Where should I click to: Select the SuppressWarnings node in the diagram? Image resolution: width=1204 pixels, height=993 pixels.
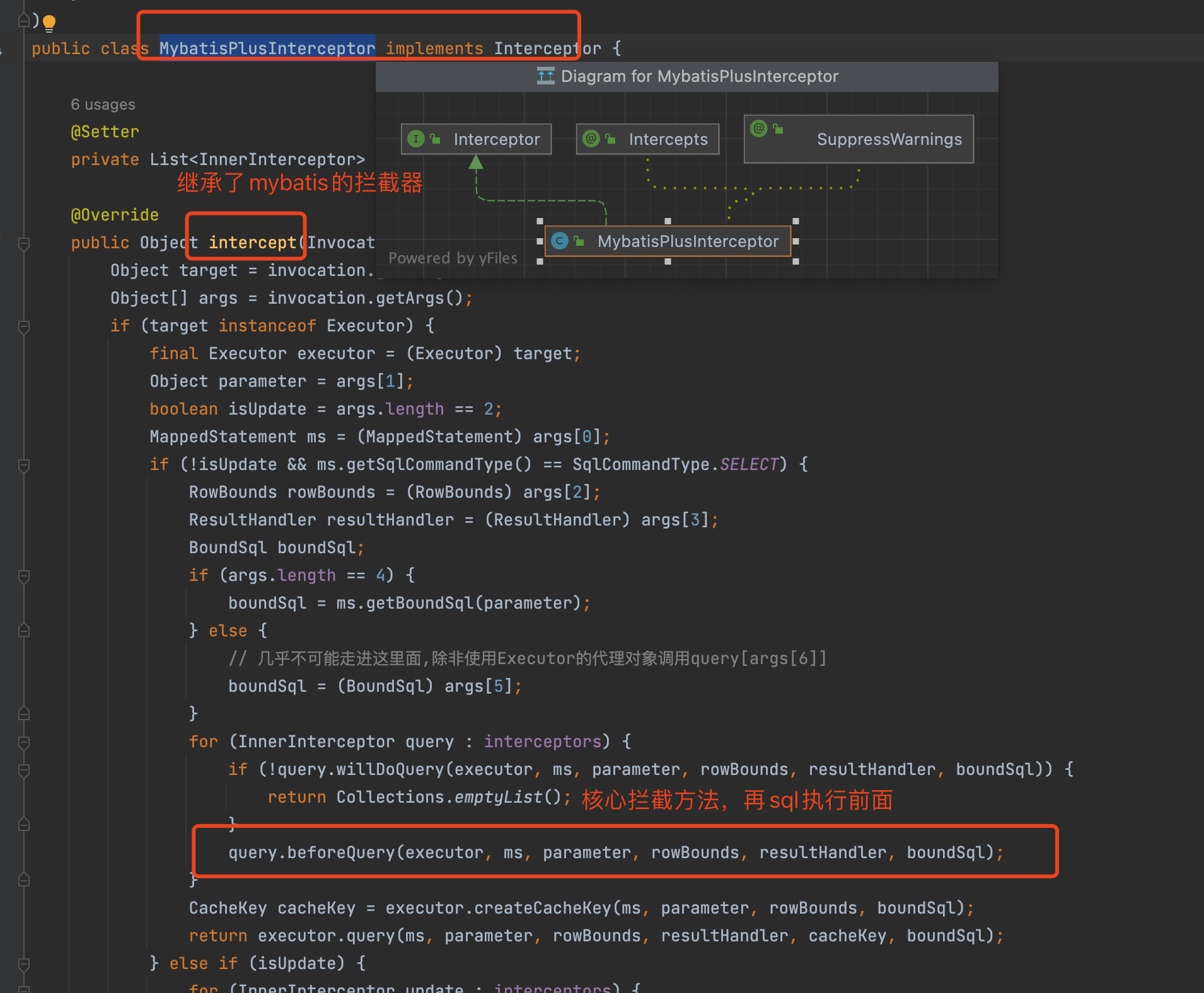point(859,139)
